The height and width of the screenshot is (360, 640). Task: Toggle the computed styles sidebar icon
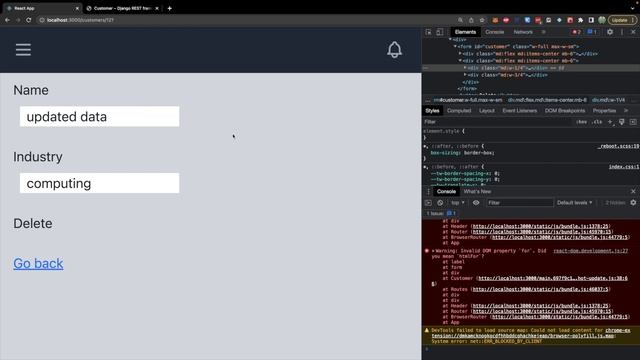click(x=633, y=122)
